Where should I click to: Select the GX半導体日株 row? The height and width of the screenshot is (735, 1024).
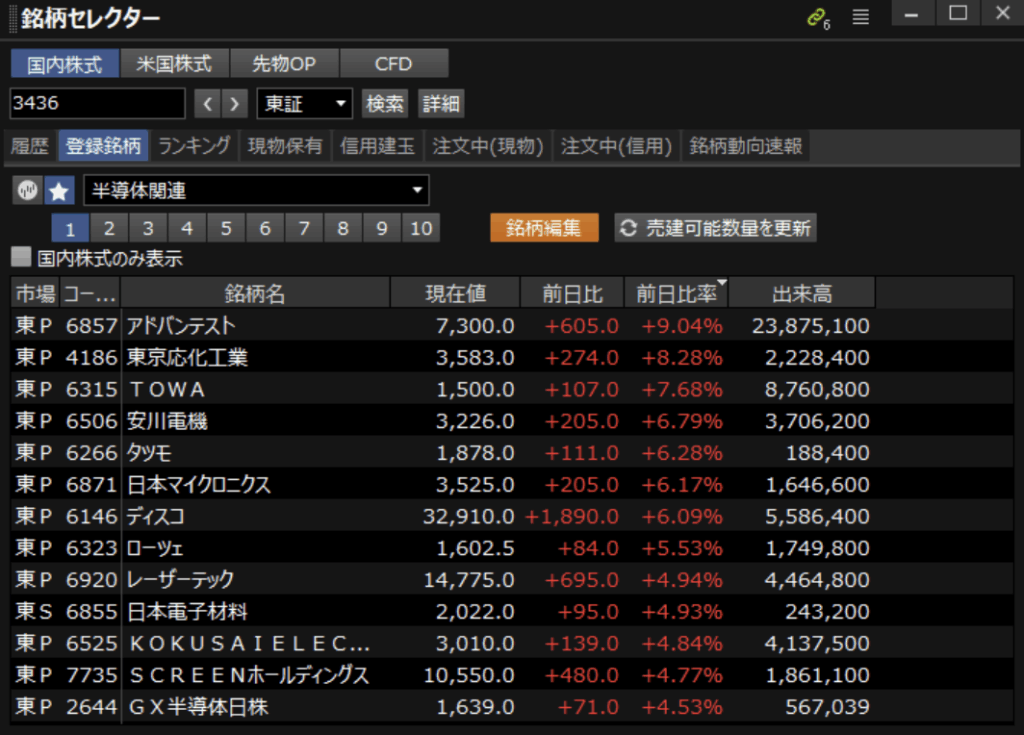pos(512,706)
